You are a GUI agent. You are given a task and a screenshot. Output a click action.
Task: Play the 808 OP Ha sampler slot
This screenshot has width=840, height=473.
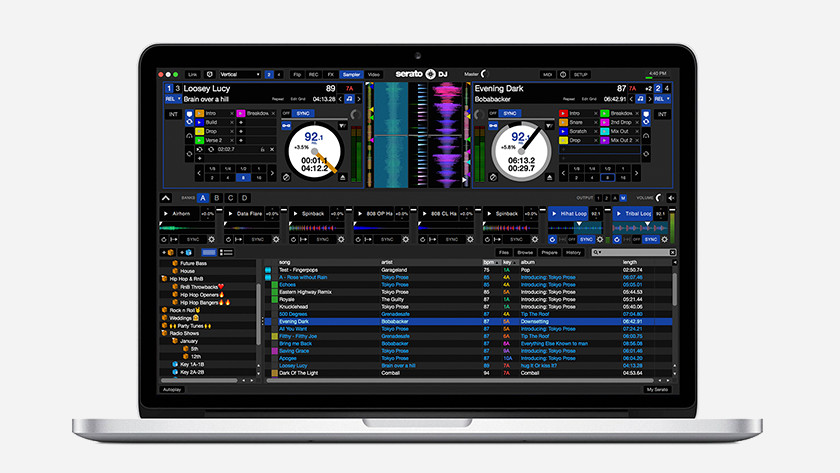click(360, 214)
